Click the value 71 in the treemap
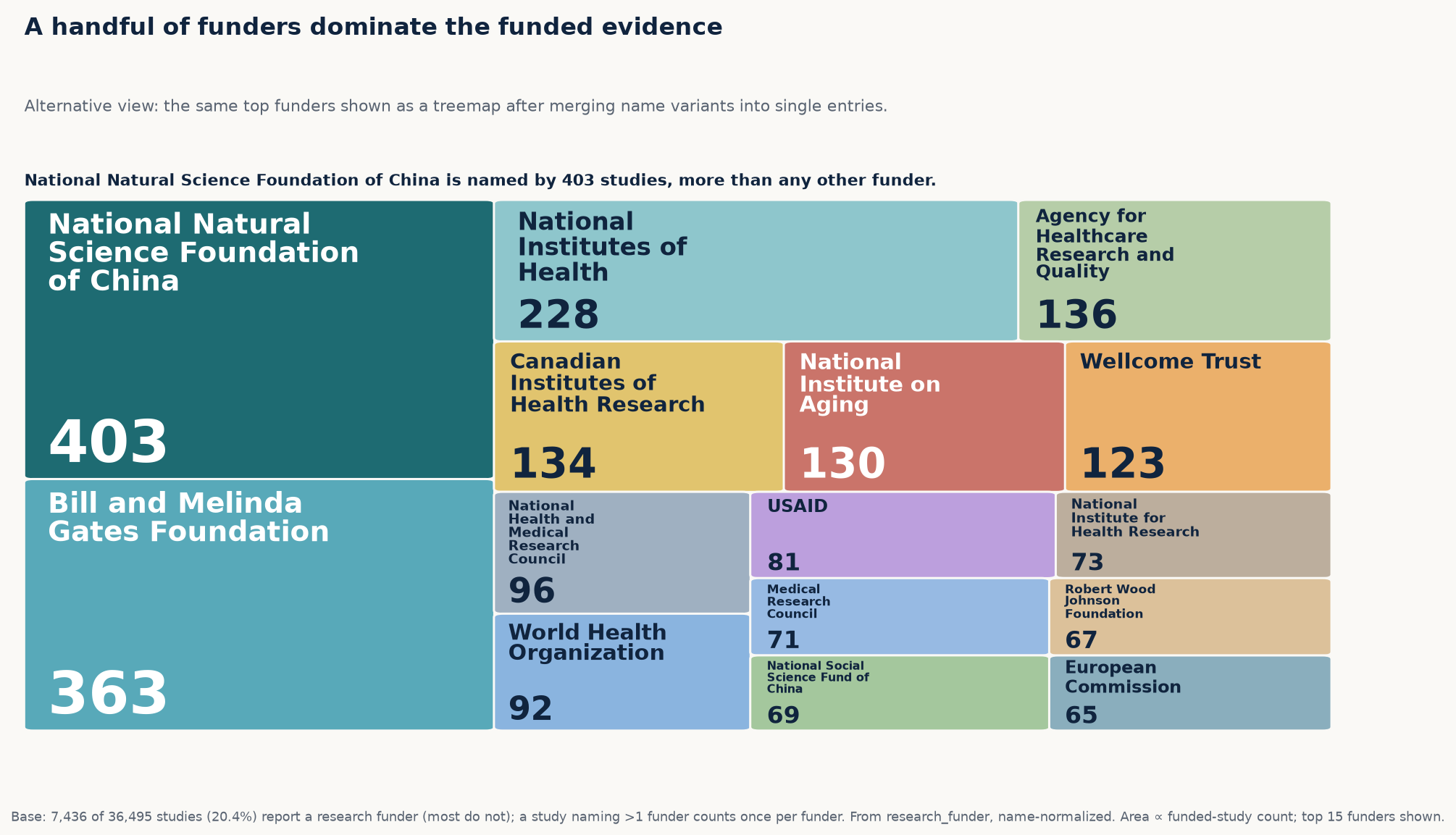The width and height of the screenshot is (1456, 835). coord(783,640)
